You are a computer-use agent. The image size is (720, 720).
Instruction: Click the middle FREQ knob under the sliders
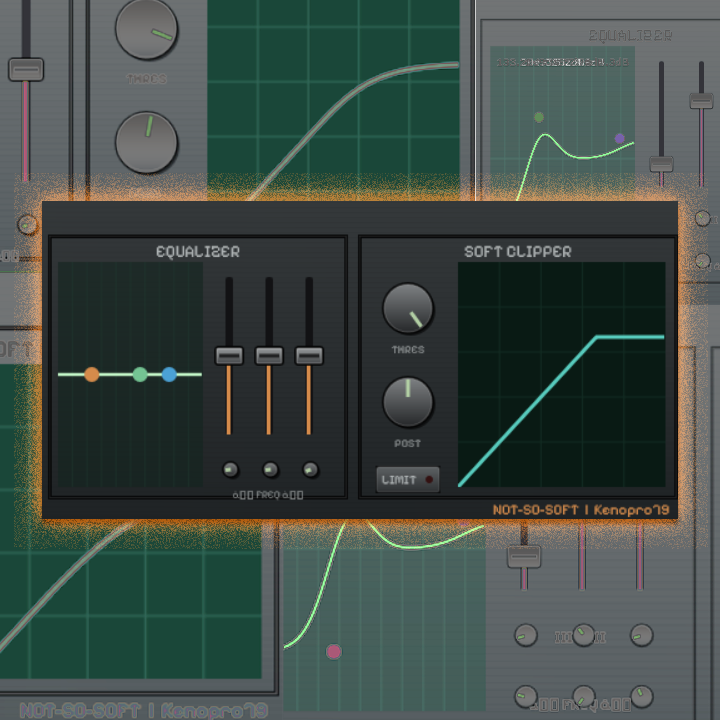270,470
